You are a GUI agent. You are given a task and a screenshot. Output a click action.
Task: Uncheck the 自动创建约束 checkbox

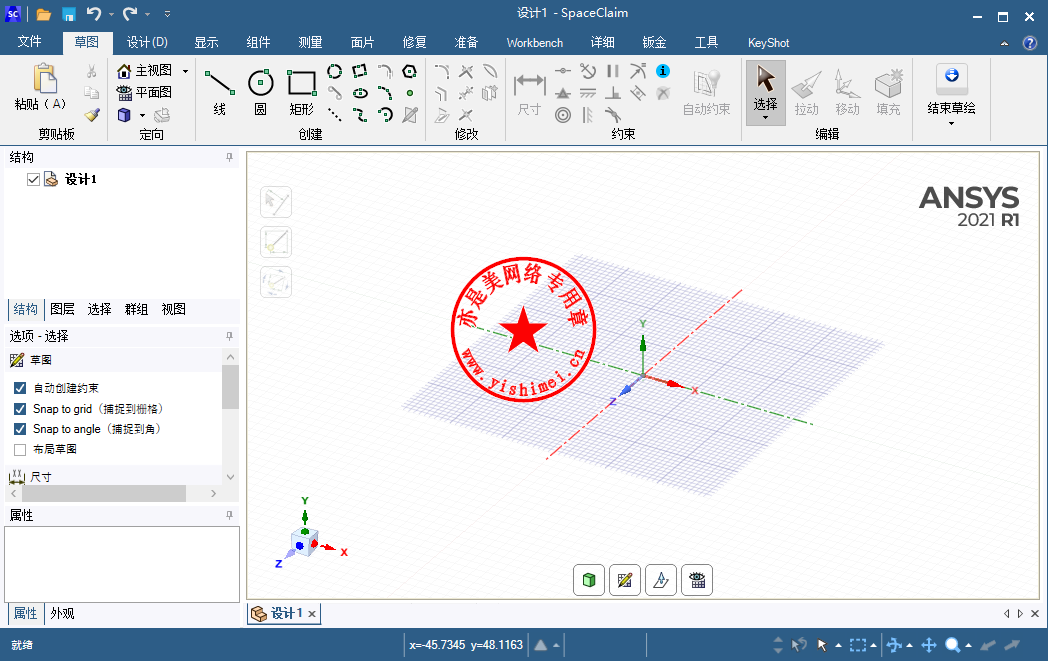pos(20,388)
